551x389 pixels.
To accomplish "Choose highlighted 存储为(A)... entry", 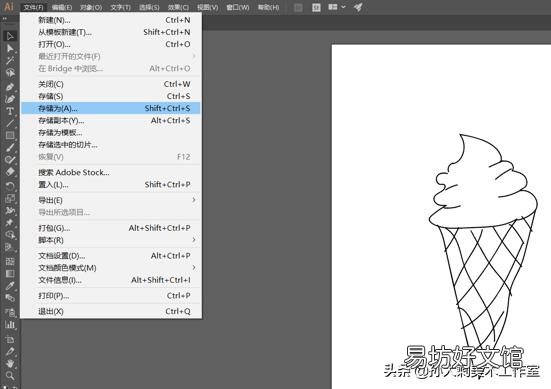I will (111, 108).
